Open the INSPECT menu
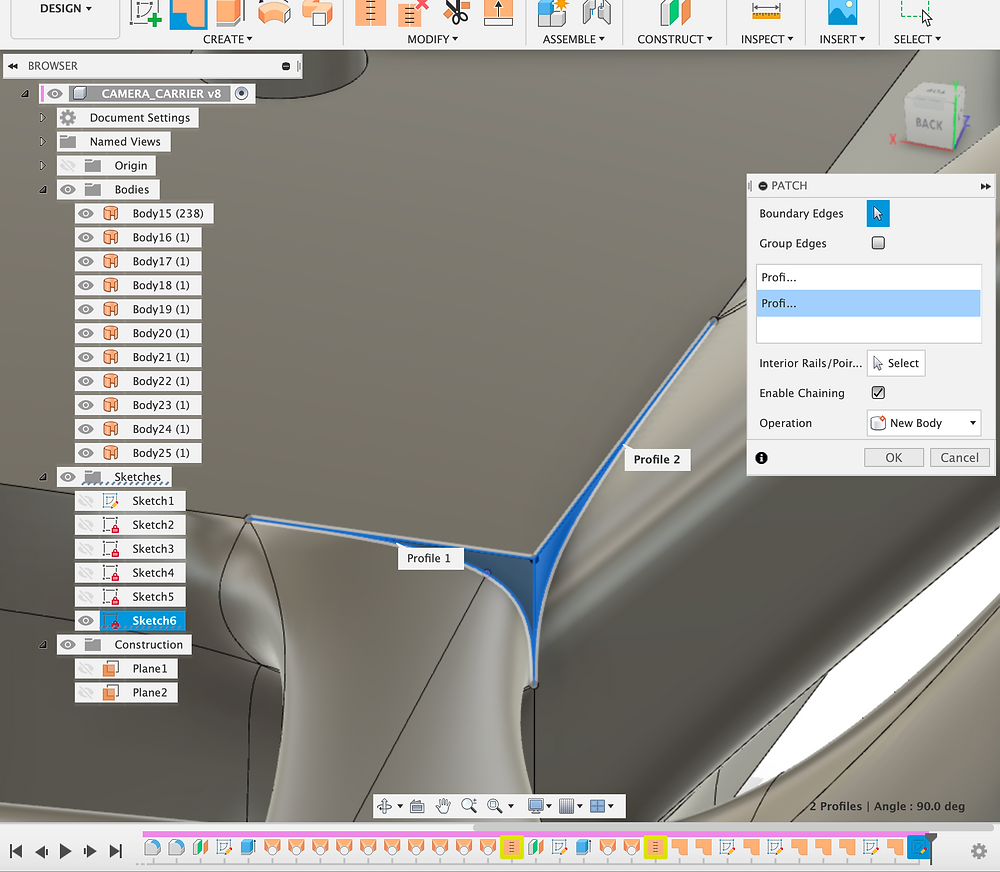This screenshot has width=1000, height=872. coord(767,39)
